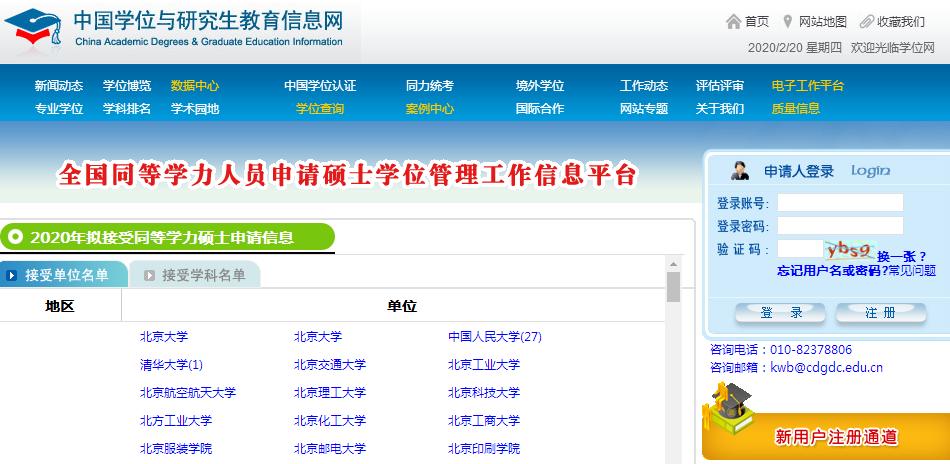The image size is (950, 464).
Task: Click the captcha image ybs9
Action: click(x=849, y=249)
